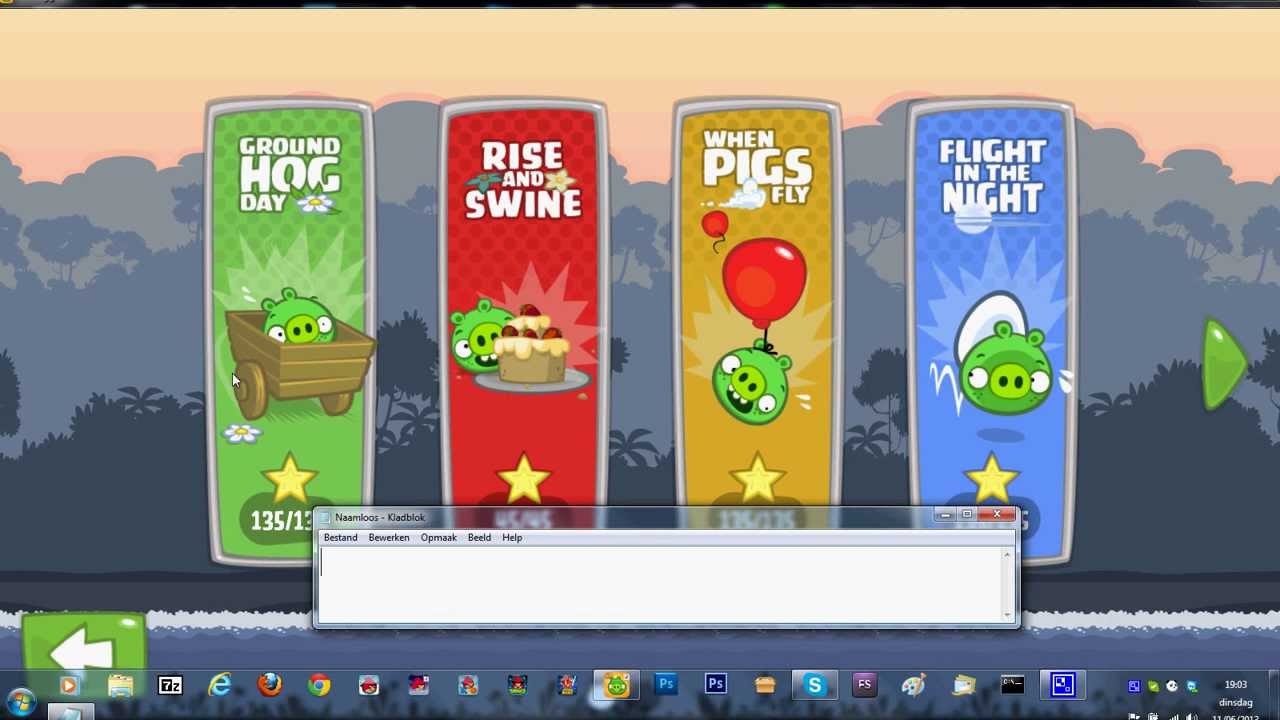Minimize the Kladblok window

tap(945, 515)
